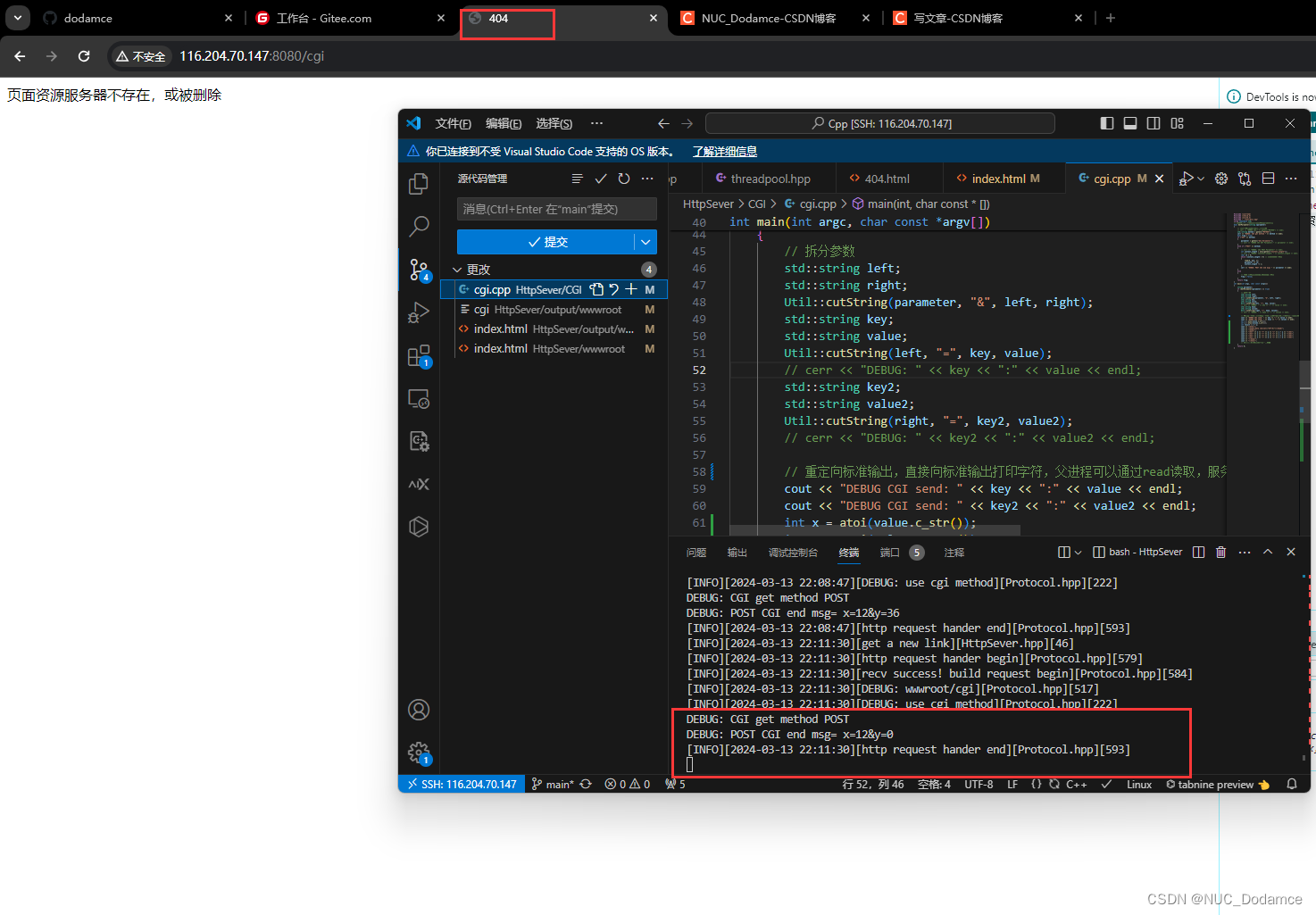Open the 调试控制台 panel tab
The image size is (1316, 915).
point(793,553)
